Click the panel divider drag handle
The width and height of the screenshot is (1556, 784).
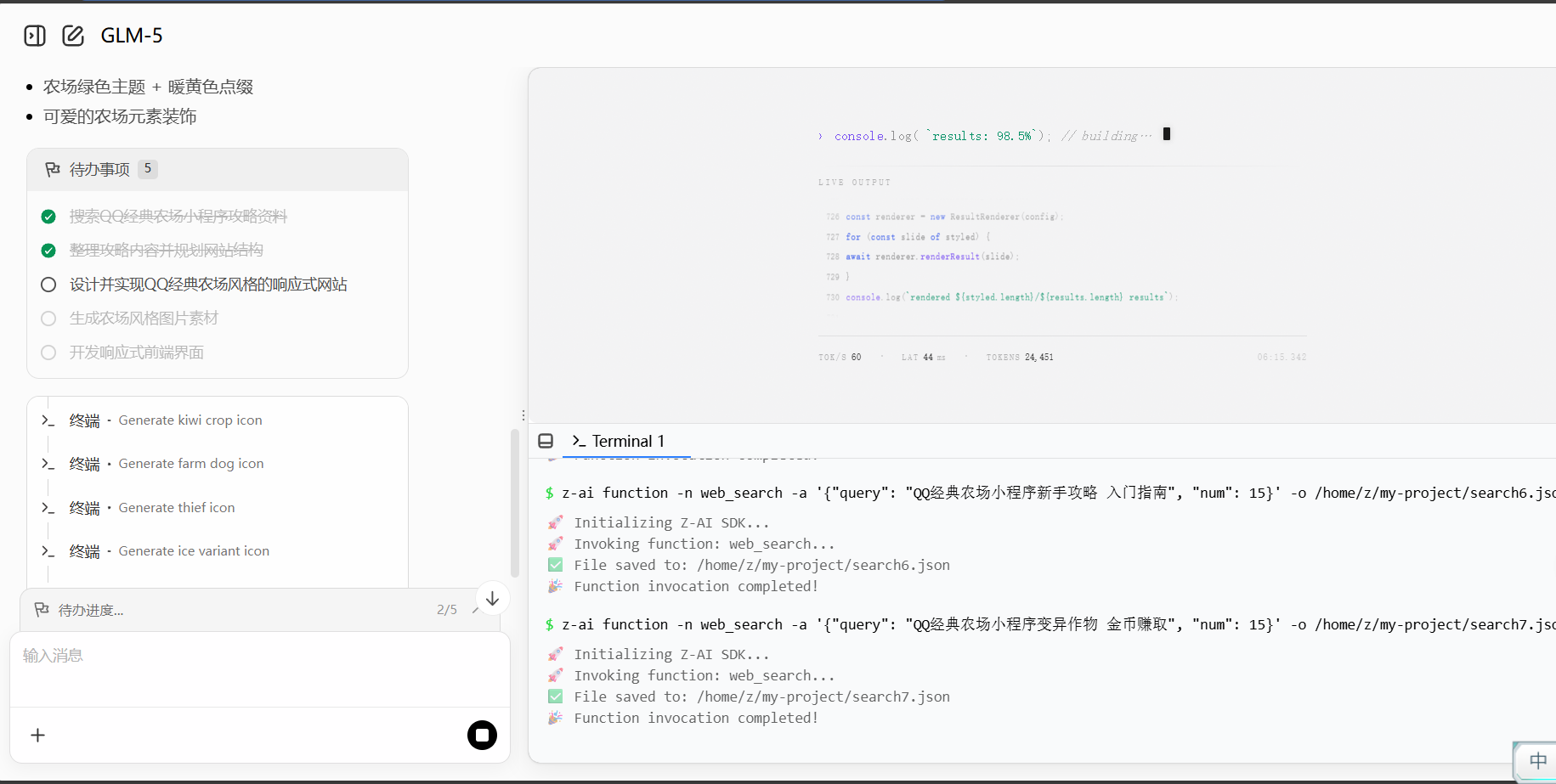pyautogui.click(x=523, y=415)
